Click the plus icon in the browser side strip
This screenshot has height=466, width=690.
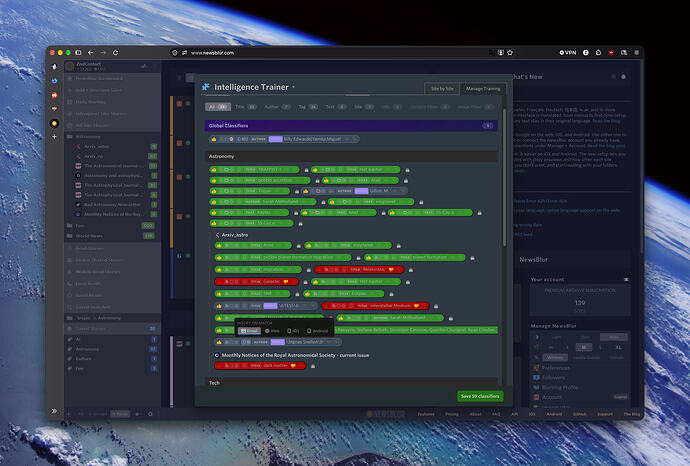point(54,137)
